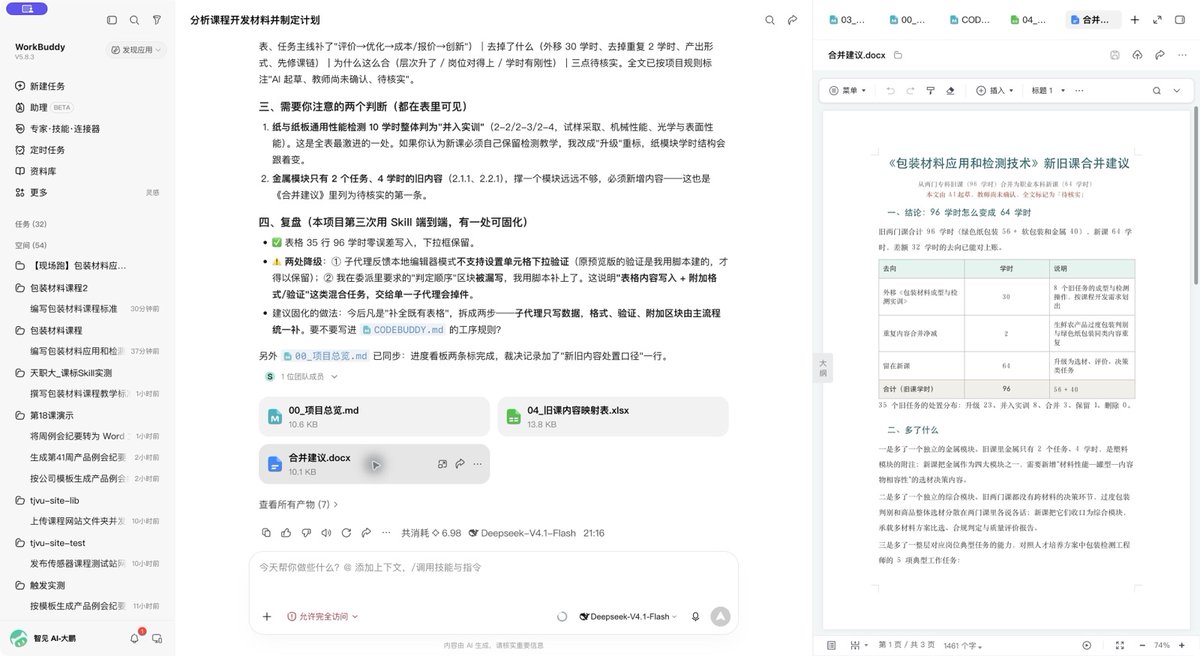Expand 查看所有产物 (7)
1200x656 pixels.
click(x=298, y=505)
